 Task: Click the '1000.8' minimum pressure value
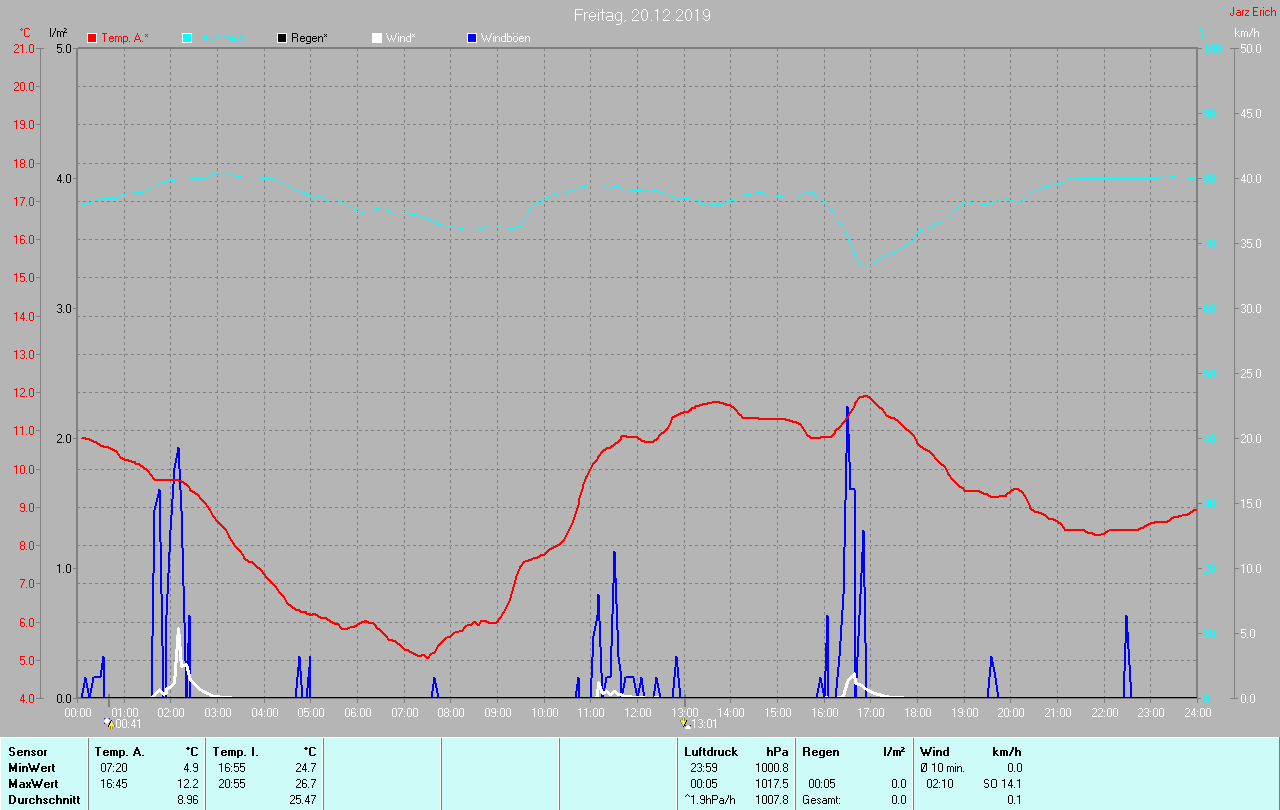click(771, 768)
